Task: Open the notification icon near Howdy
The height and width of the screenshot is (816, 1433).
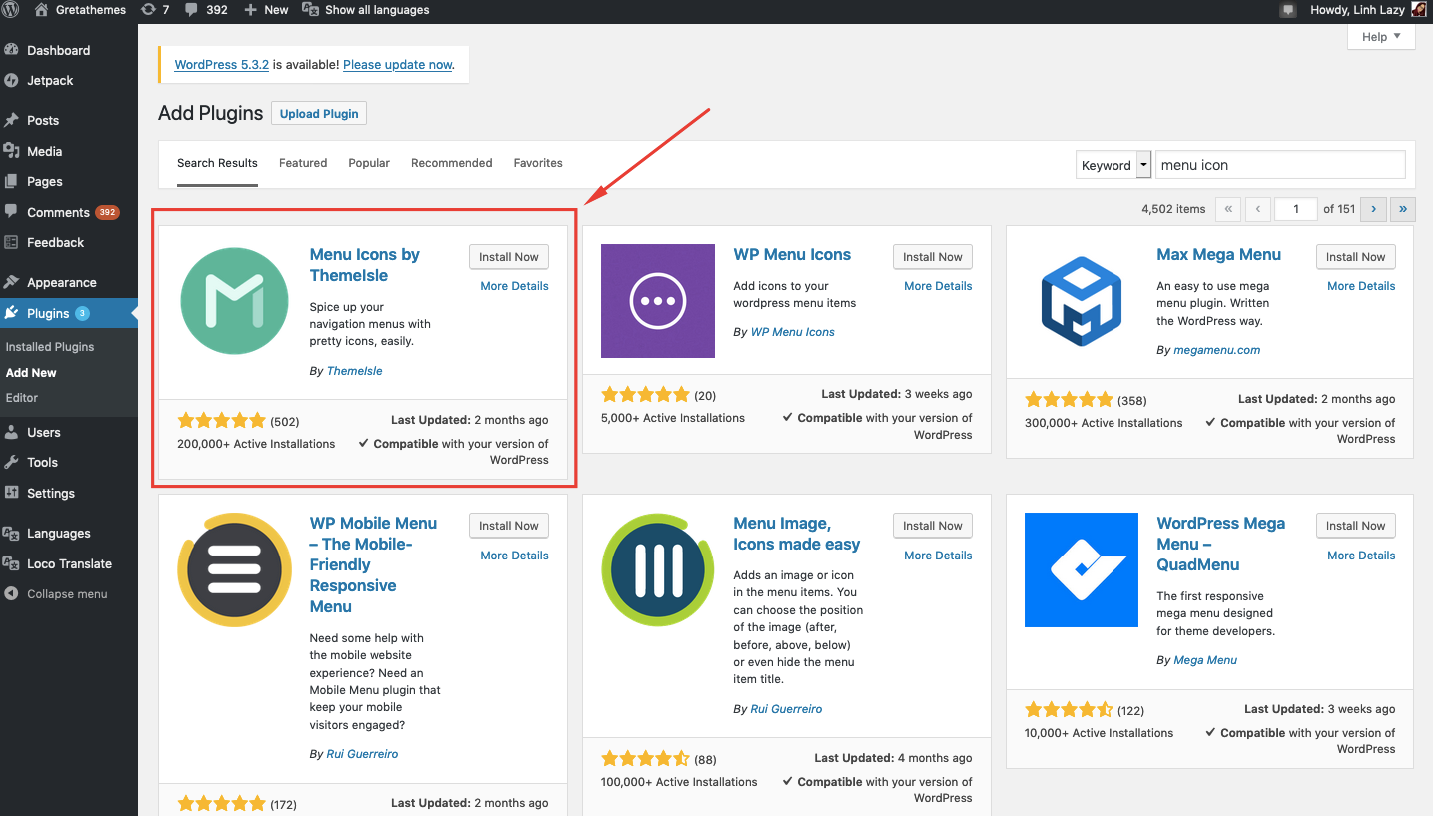Action: coord(1287,10)
